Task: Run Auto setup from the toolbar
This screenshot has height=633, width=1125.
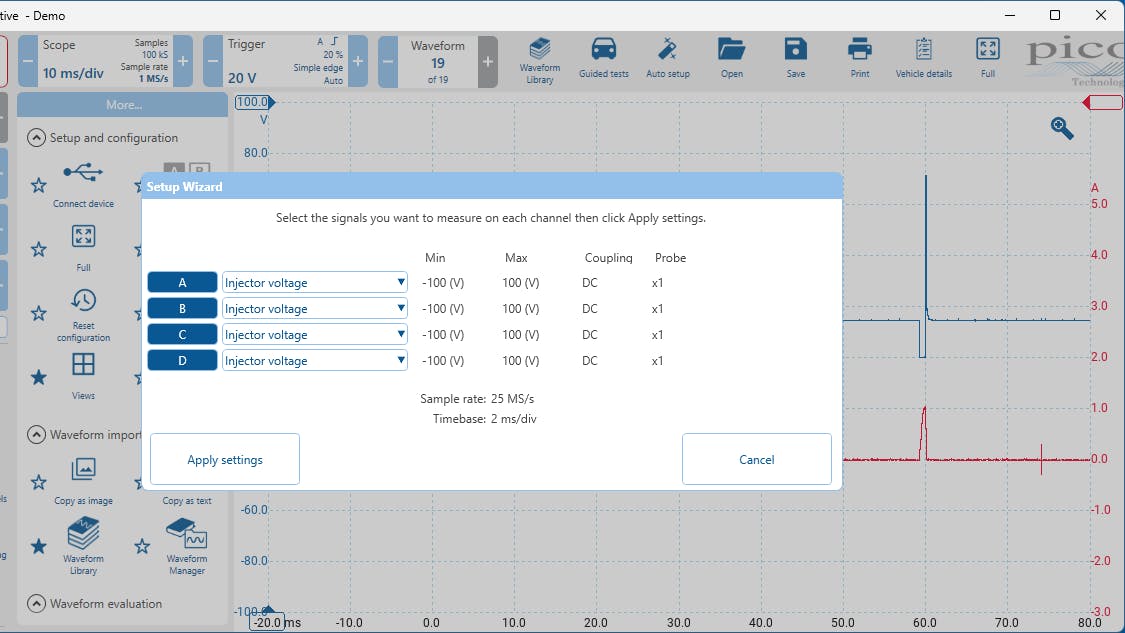Action: pyautogui.click(x=667, y=59)
